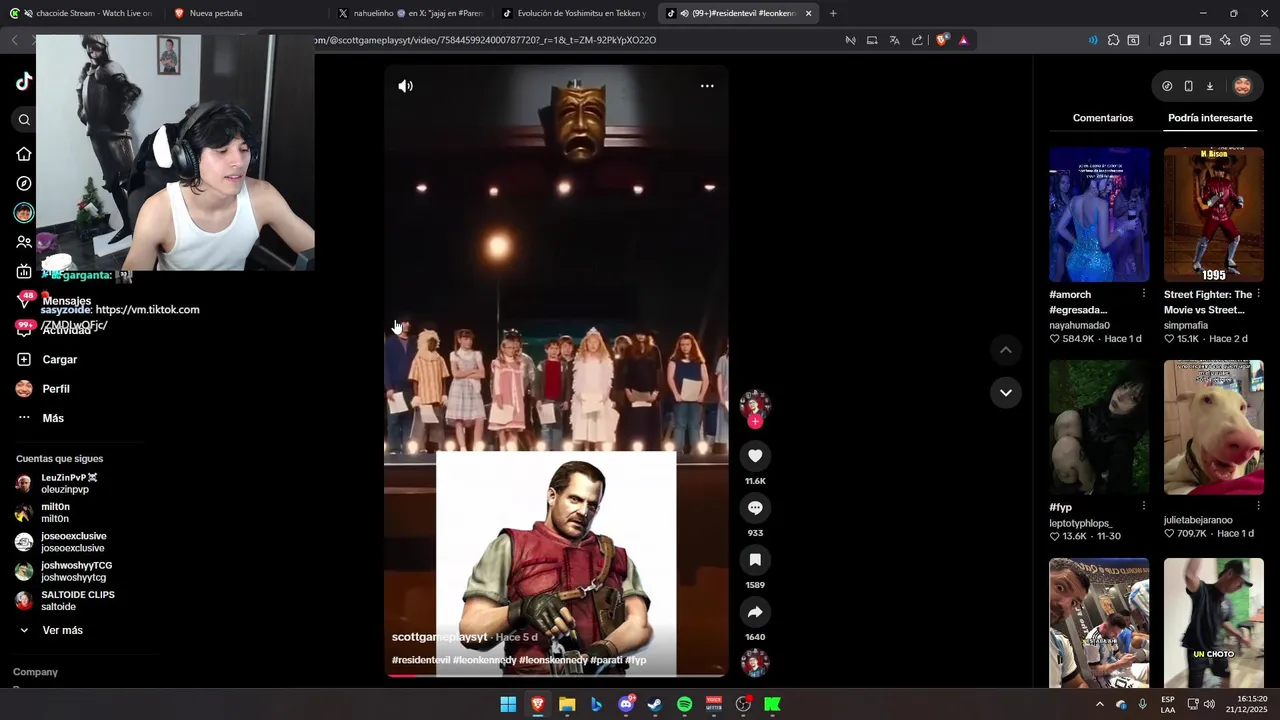Save video with the bookmark icon

tap(755, 560)
